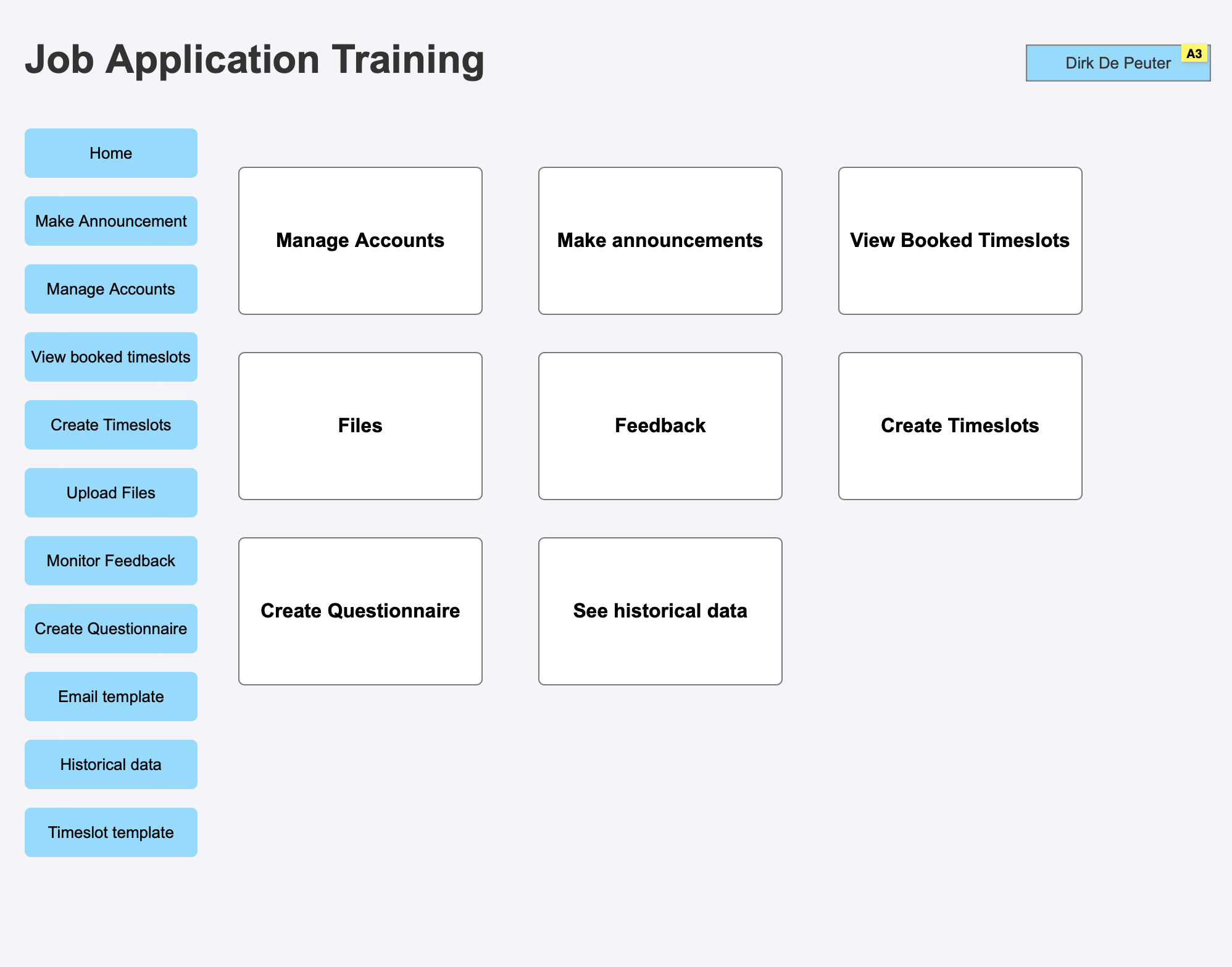Select the Create Questionnaire card
The image size is (1232, 967).
coord(360,611)
